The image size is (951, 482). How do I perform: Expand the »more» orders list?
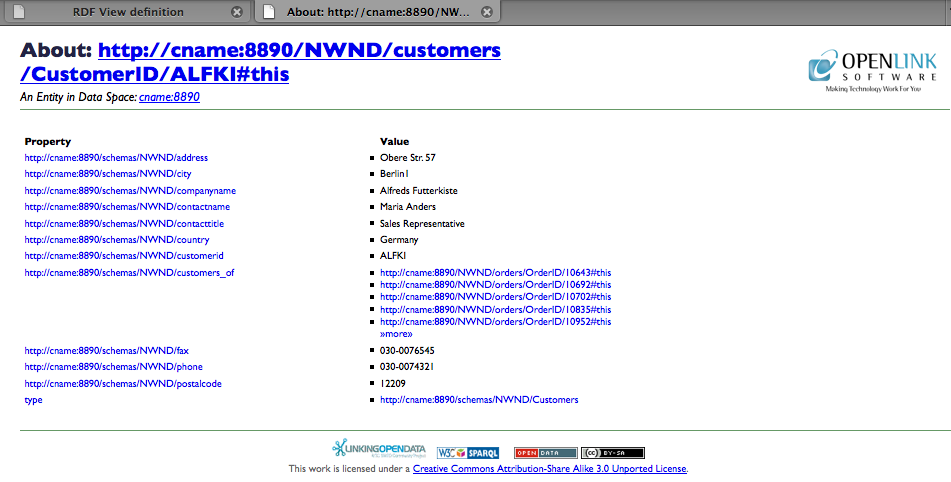[396, 334]
